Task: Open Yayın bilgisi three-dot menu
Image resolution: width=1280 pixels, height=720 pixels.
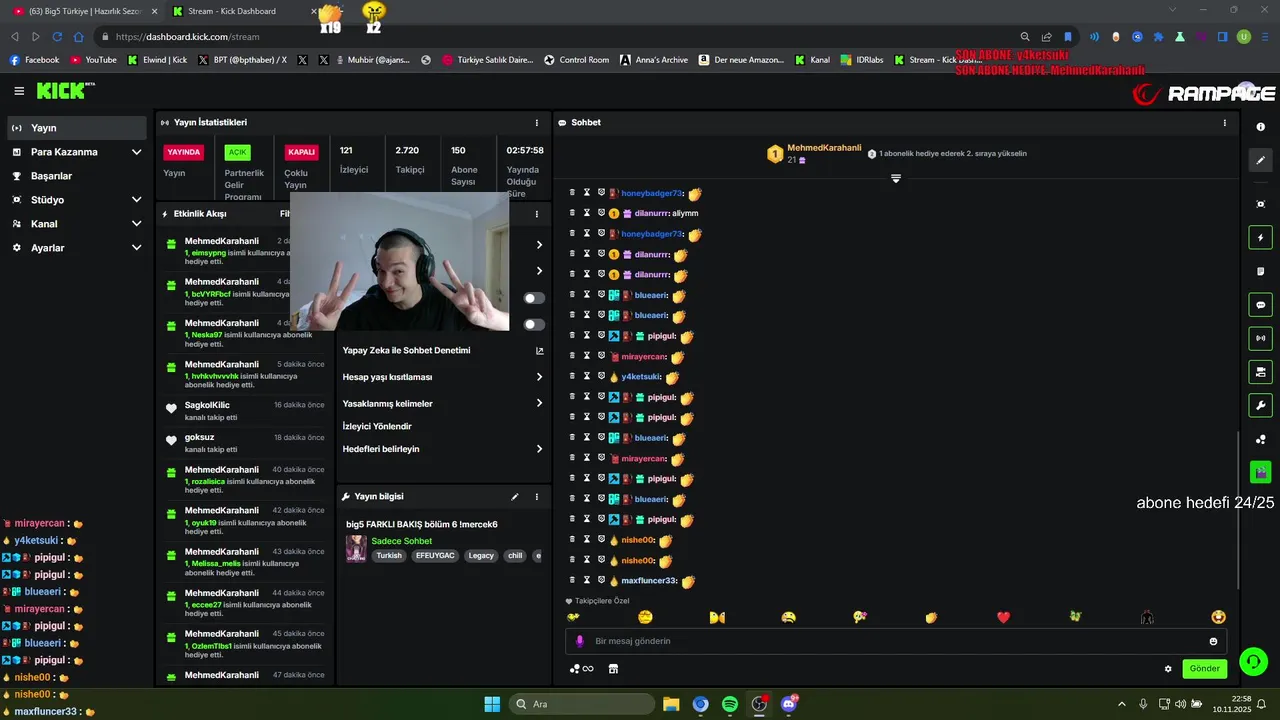Action: coord(537,497)
